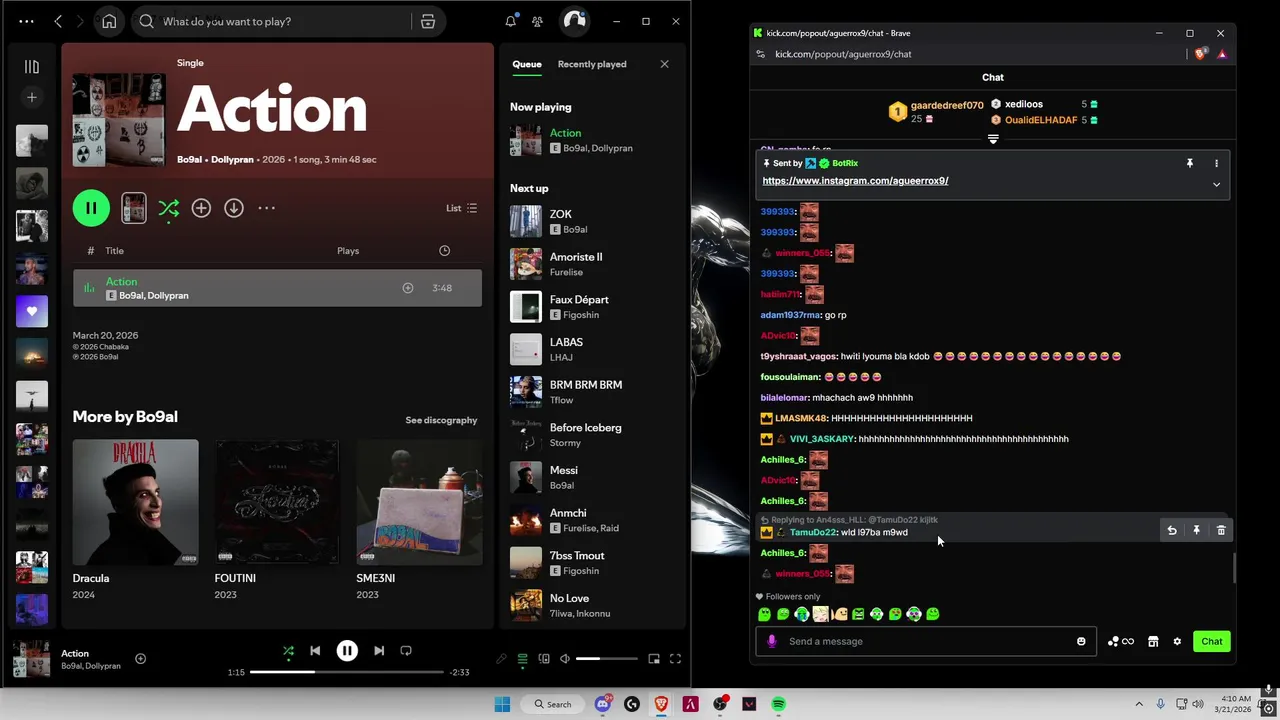Screen dimensions: 1280x720
Task: Select the Queue tab
Action: (x=527, y=64)
